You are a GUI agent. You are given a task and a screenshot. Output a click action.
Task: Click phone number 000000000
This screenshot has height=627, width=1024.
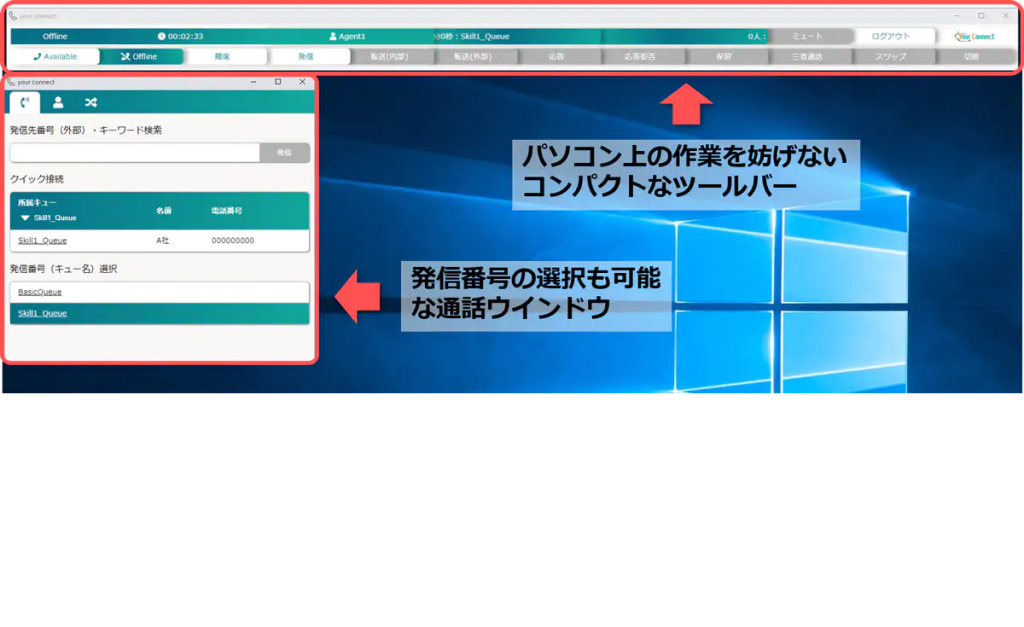pyautogui.click(x=232, y=240)
